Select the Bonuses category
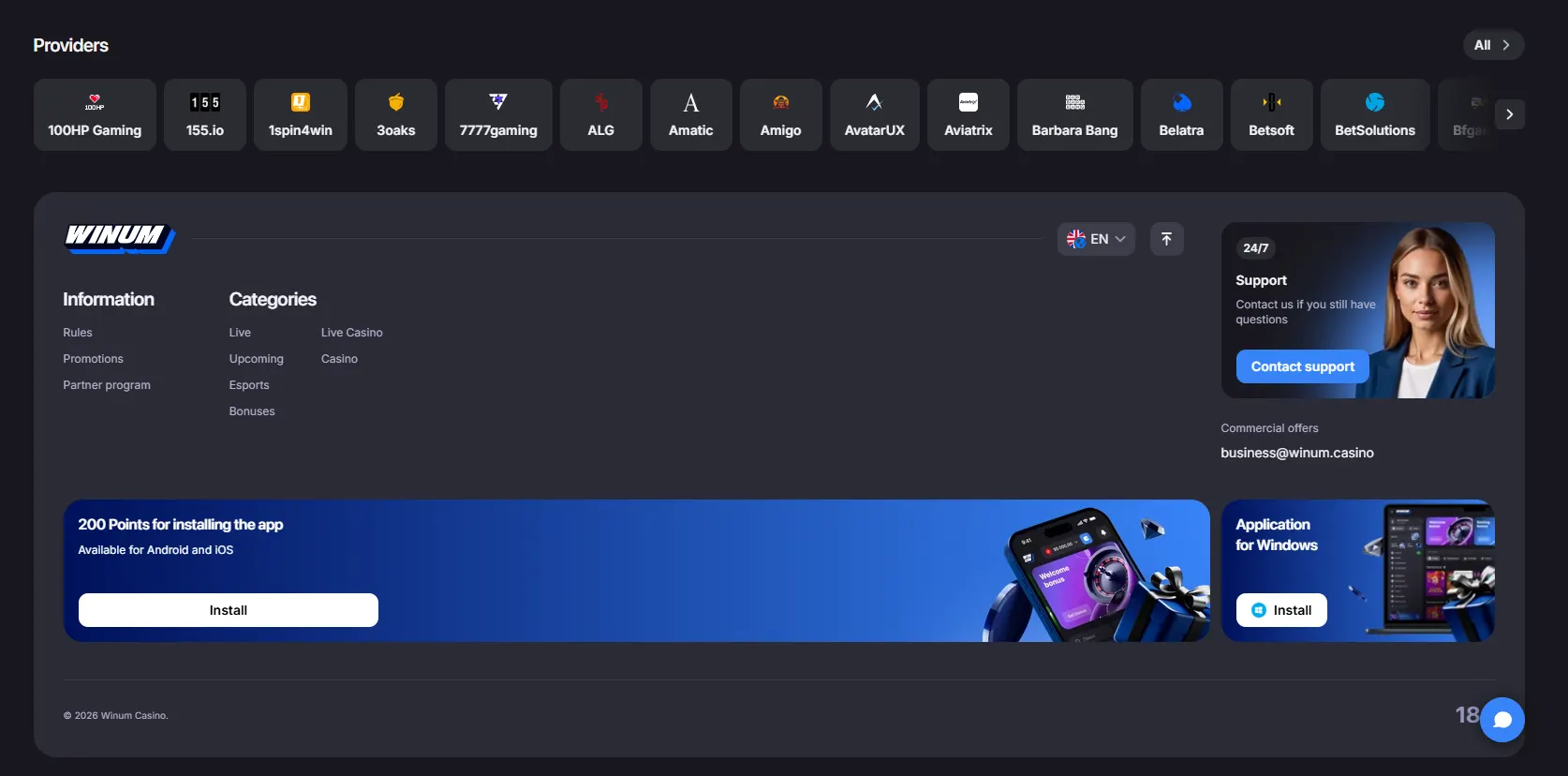The width and height of the screenshot is (1568, 776). pos(252,411)
